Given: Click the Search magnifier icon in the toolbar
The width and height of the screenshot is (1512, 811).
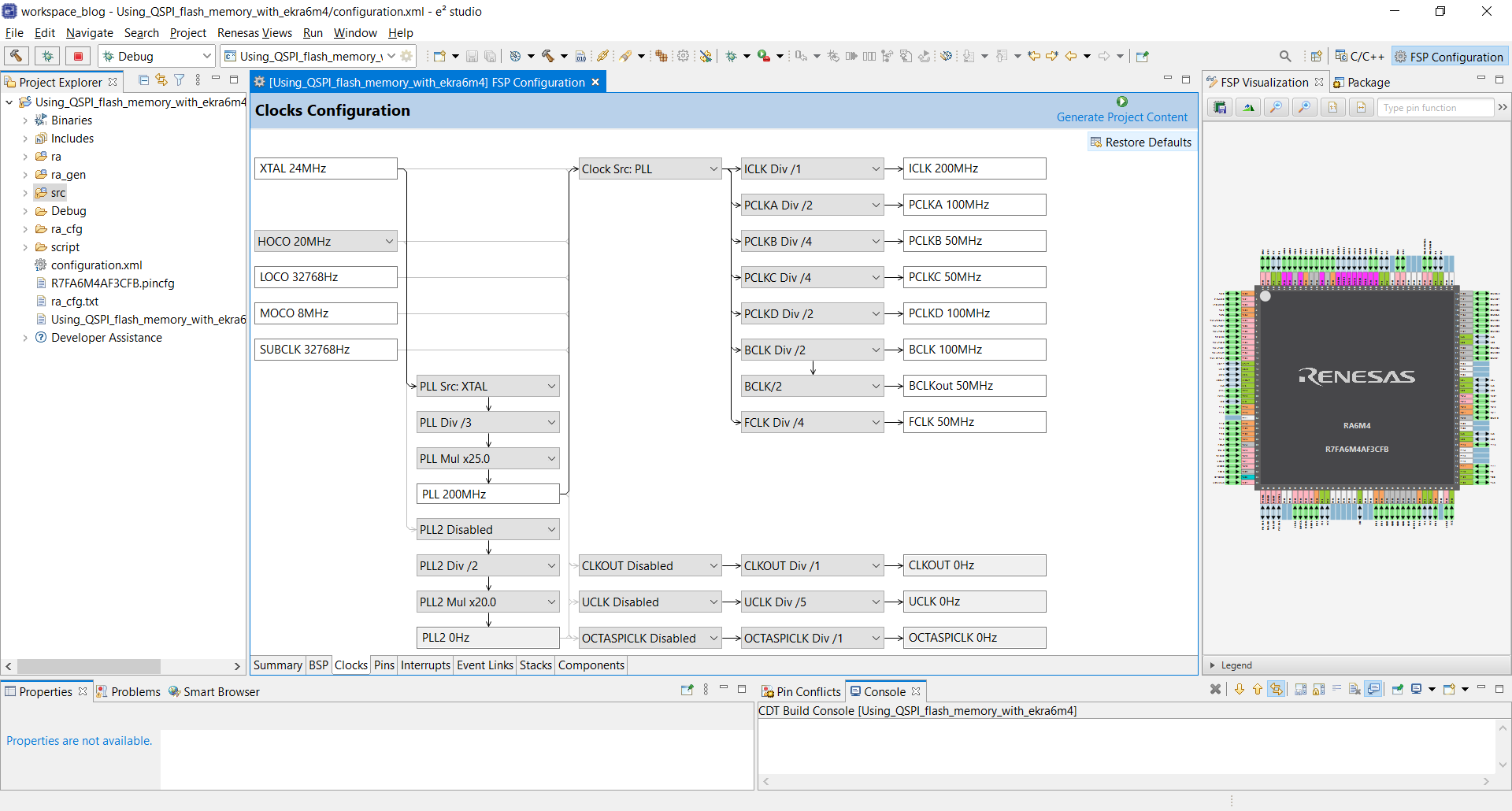Looking at the screenshot, I should [x=1285, y=56].
